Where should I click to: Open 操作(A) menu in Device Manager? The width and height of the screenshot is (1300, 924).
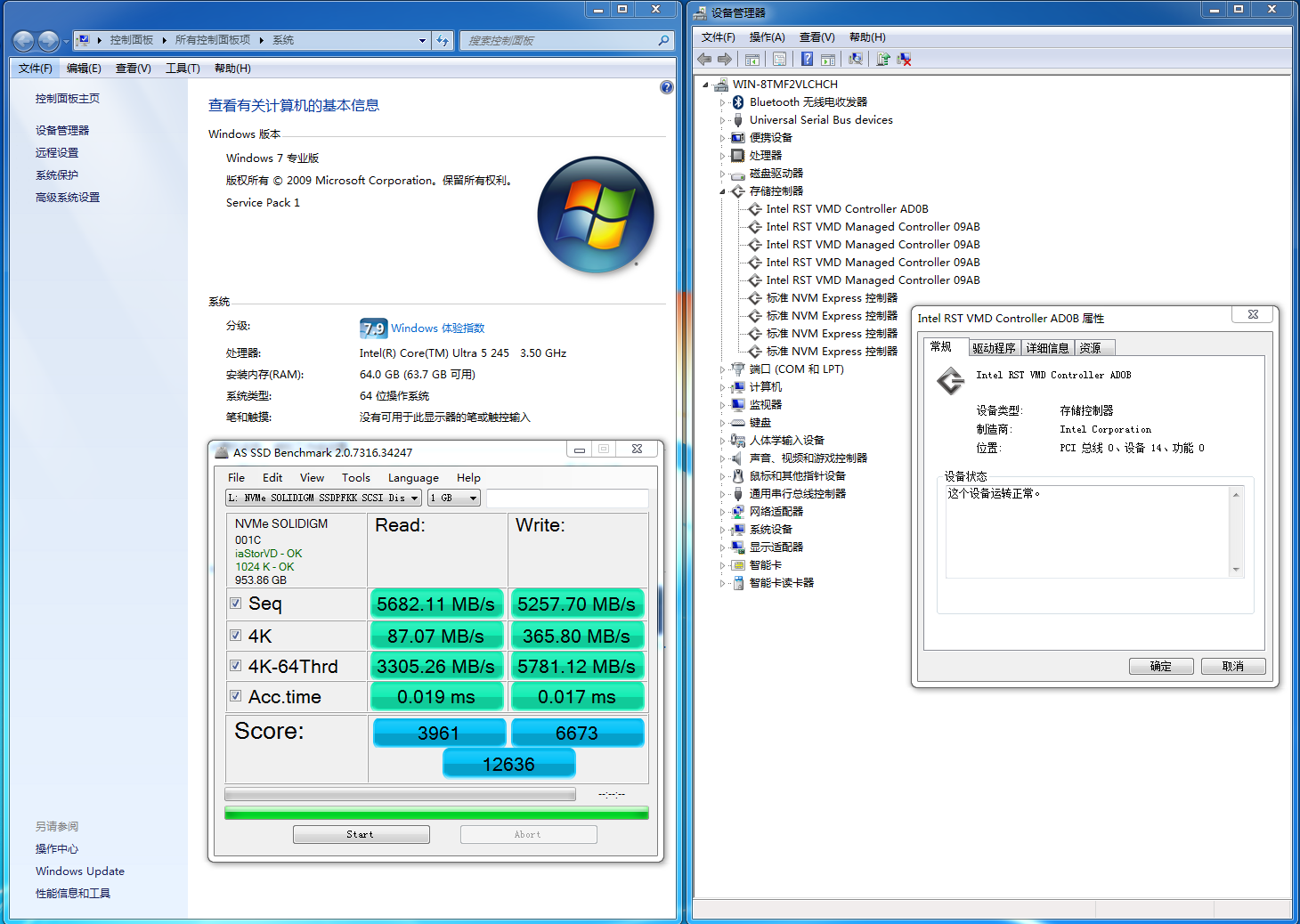(767, 37)
